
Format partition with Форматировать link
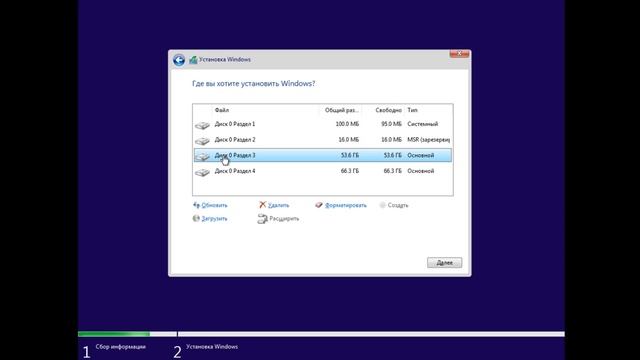(x=346, y=205)
